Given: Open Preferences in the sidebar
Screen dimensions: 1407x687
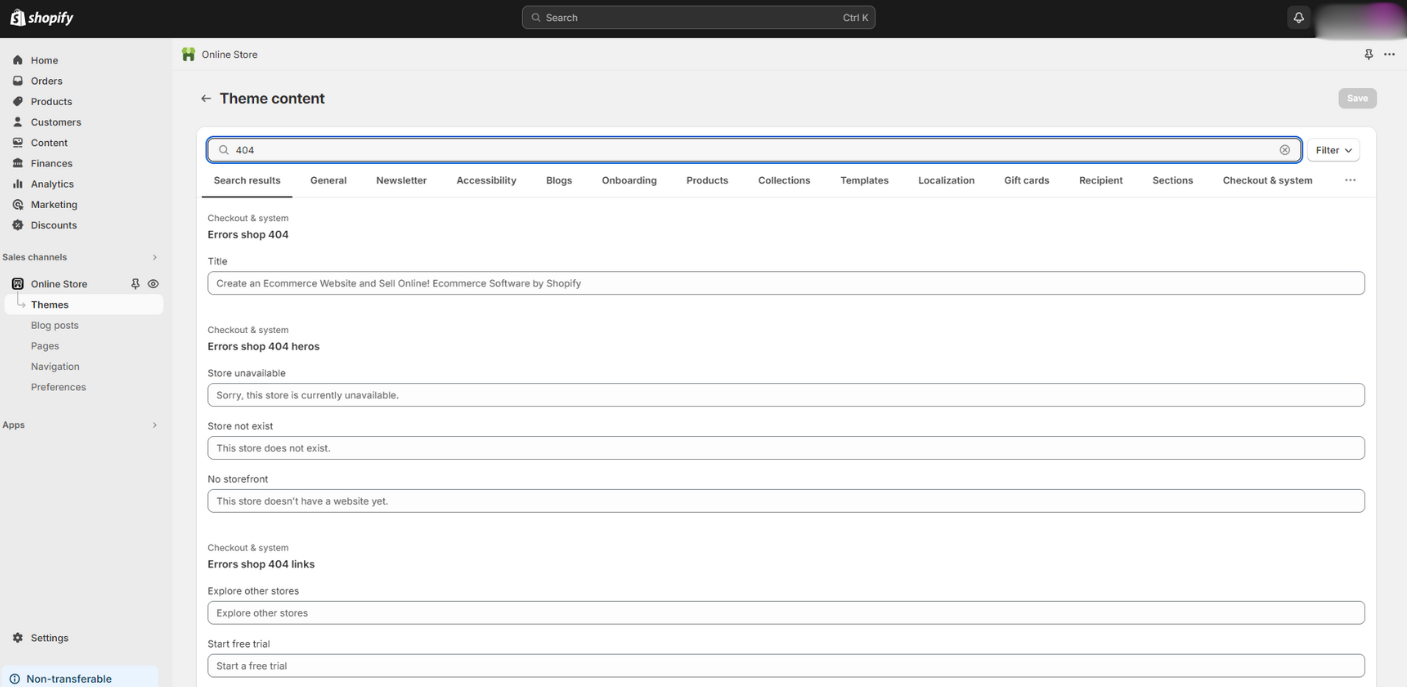Looking at the screenshot, I should 58,387.
